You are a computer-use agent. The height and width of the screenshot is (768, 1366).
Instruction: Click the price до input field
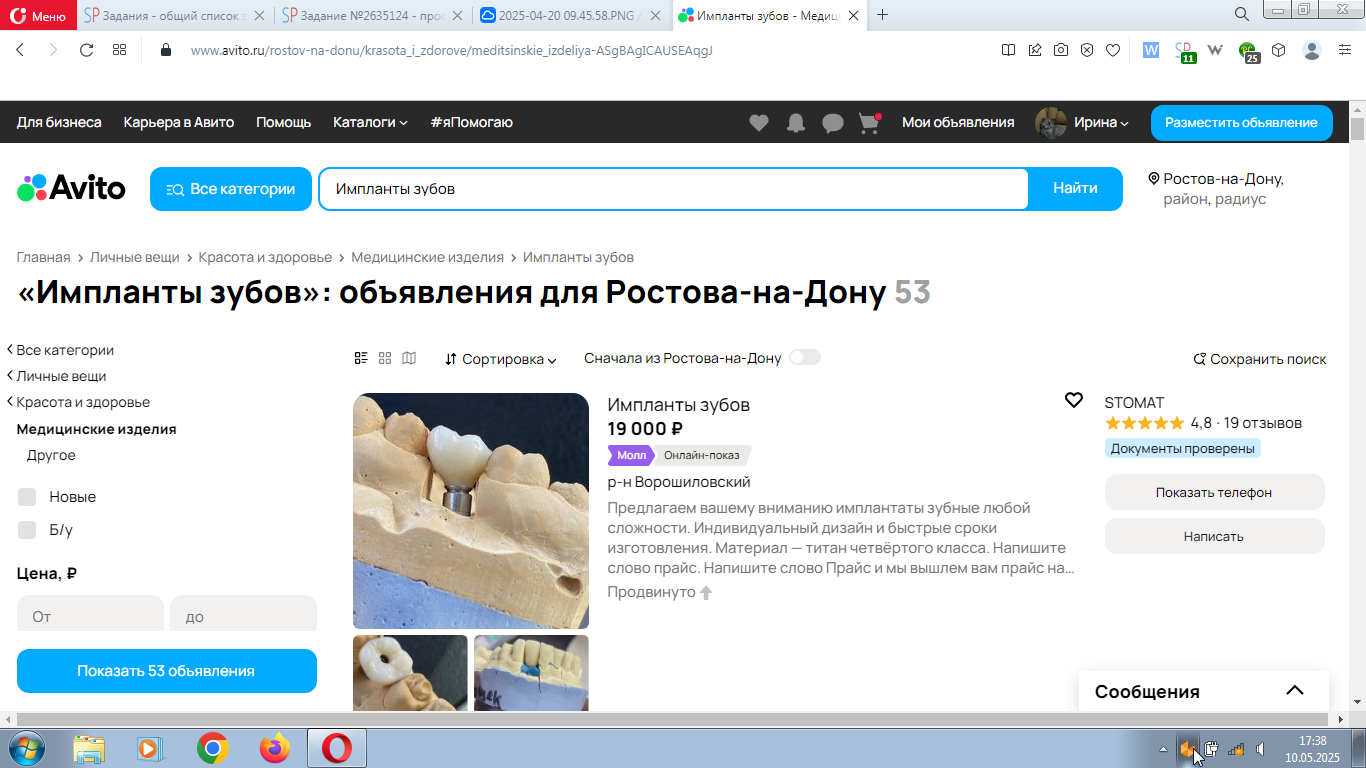(243, 614)
